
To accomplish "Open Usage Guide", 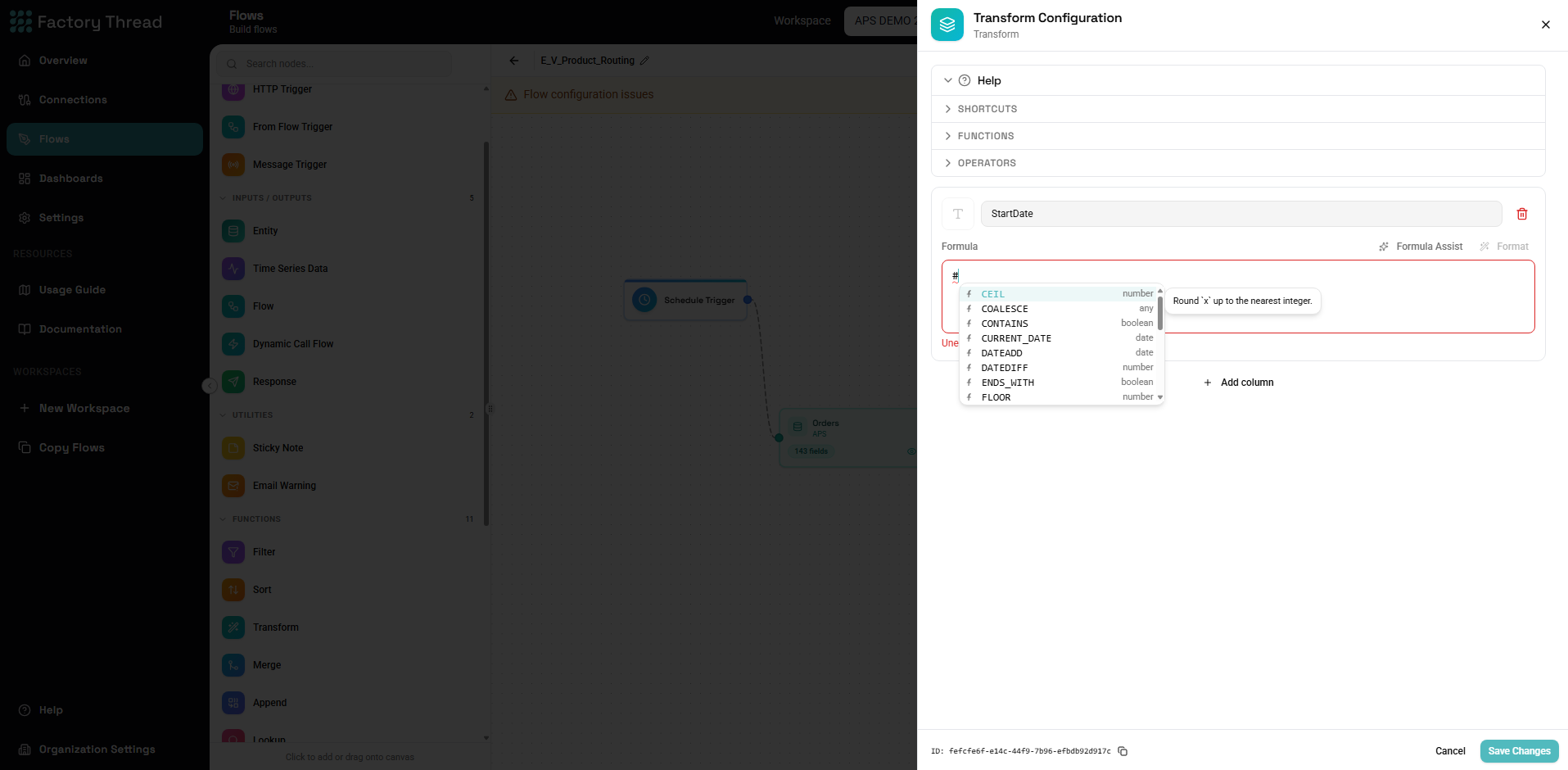I will point(105,290).
